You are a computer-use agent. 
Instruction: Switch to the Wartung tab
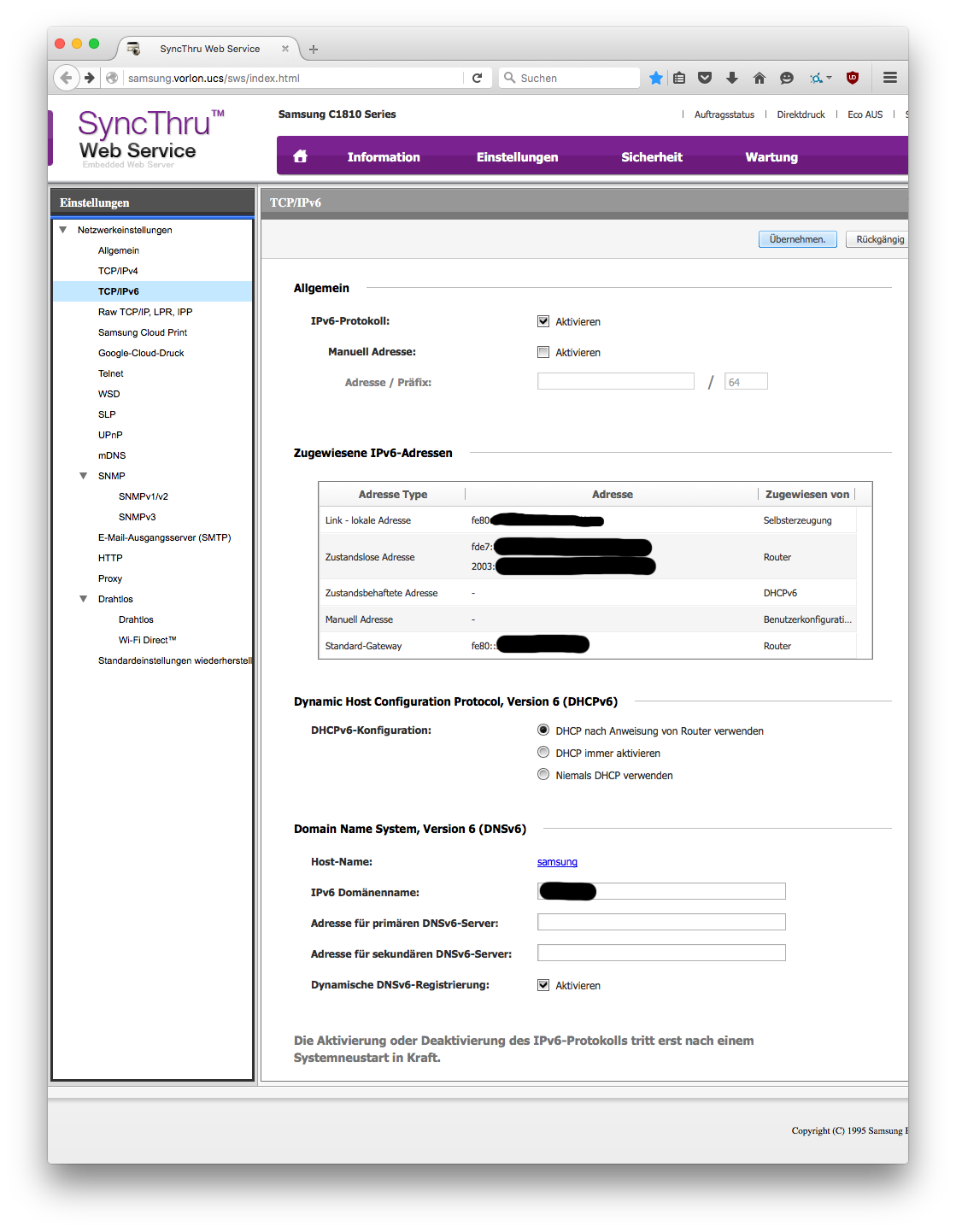click(771, 157)
